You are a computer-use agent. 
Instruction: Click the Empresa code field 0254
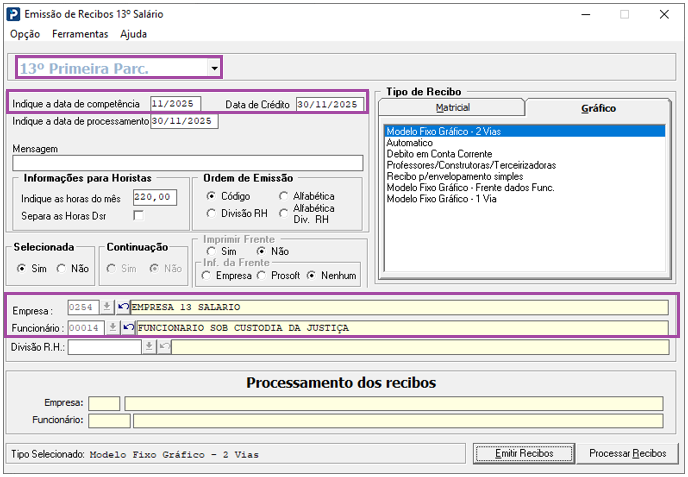click(x=83, y=307)
